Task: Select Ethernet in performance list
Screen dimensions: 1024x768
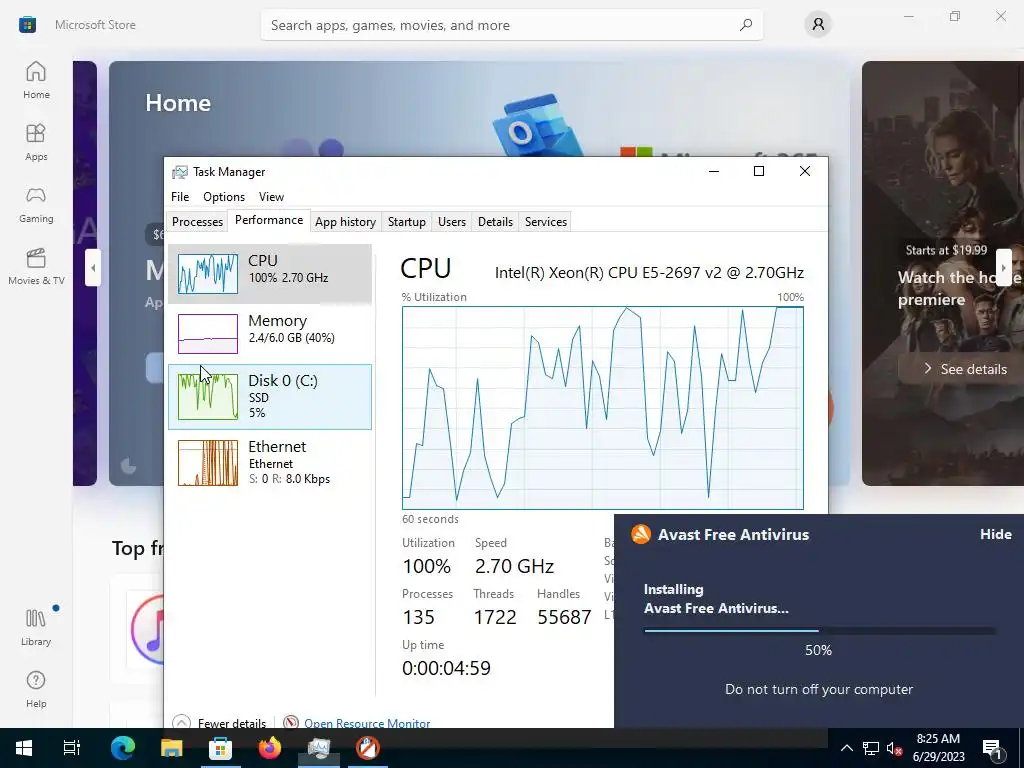Action: coord(270,462)
